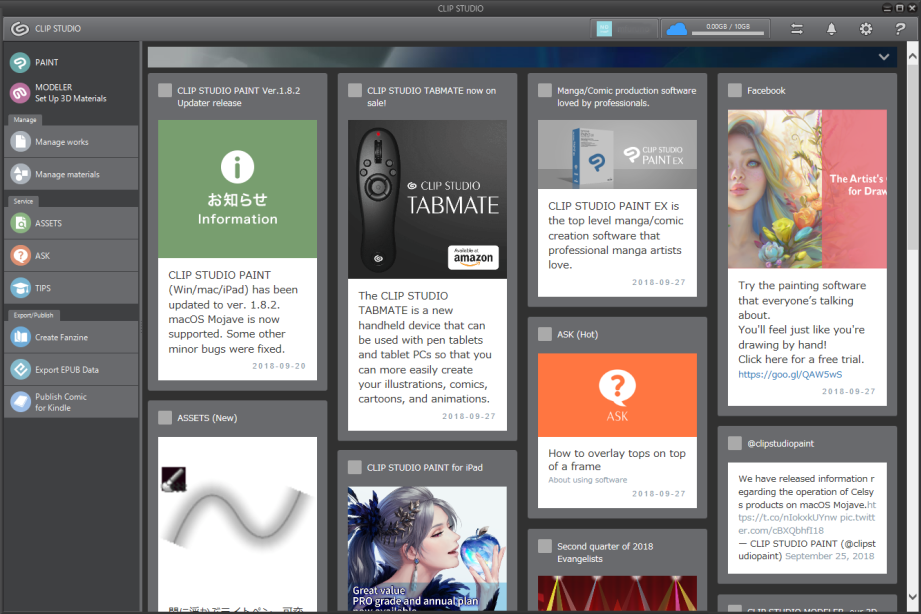Open "How to overlay tops on top of a frame"

[617, 459]
